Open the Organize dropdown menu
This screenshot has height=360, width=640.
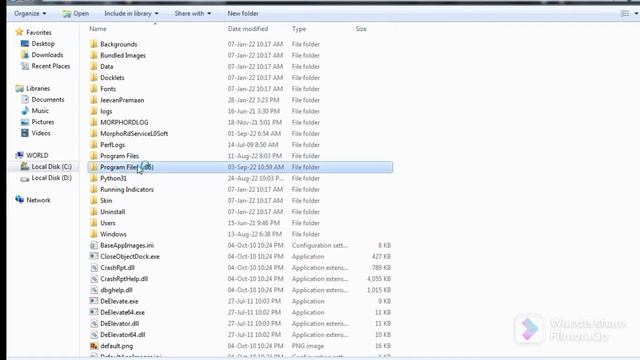[30, 13]
